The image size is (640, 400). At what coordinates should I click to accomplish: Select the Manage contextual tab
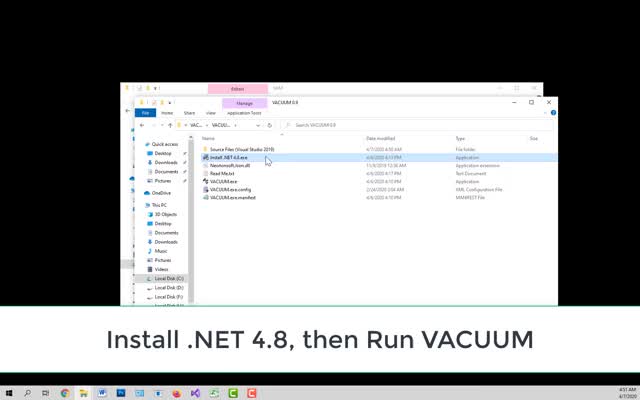click(x=244, y=104)
